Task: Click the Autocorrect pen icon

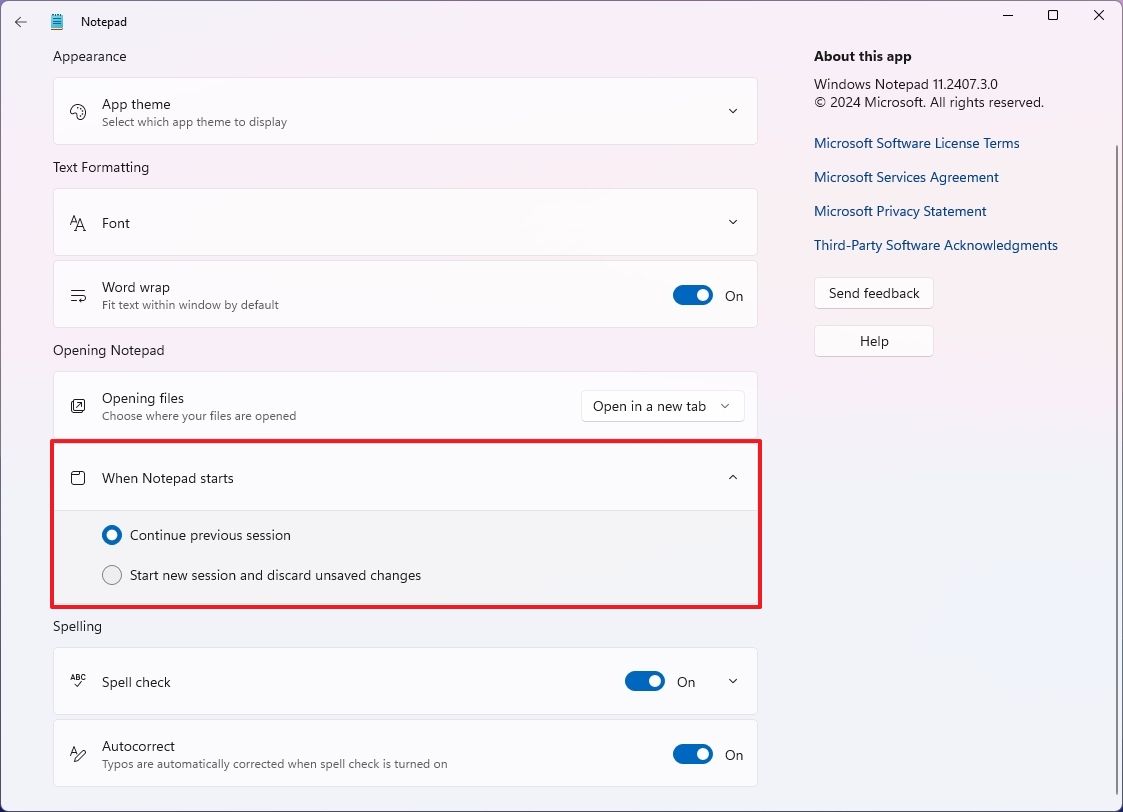Action: pos(78,754)
